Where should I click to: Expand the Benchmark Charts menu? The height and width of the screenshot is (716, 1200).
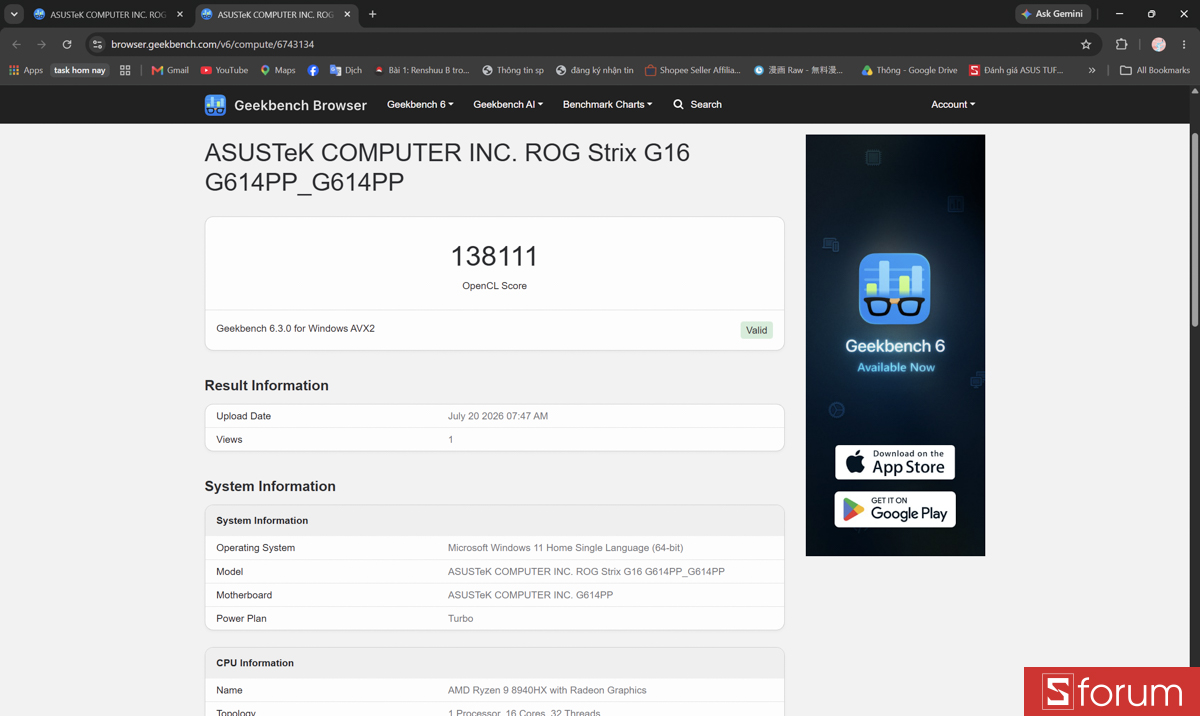click(607, 104)
